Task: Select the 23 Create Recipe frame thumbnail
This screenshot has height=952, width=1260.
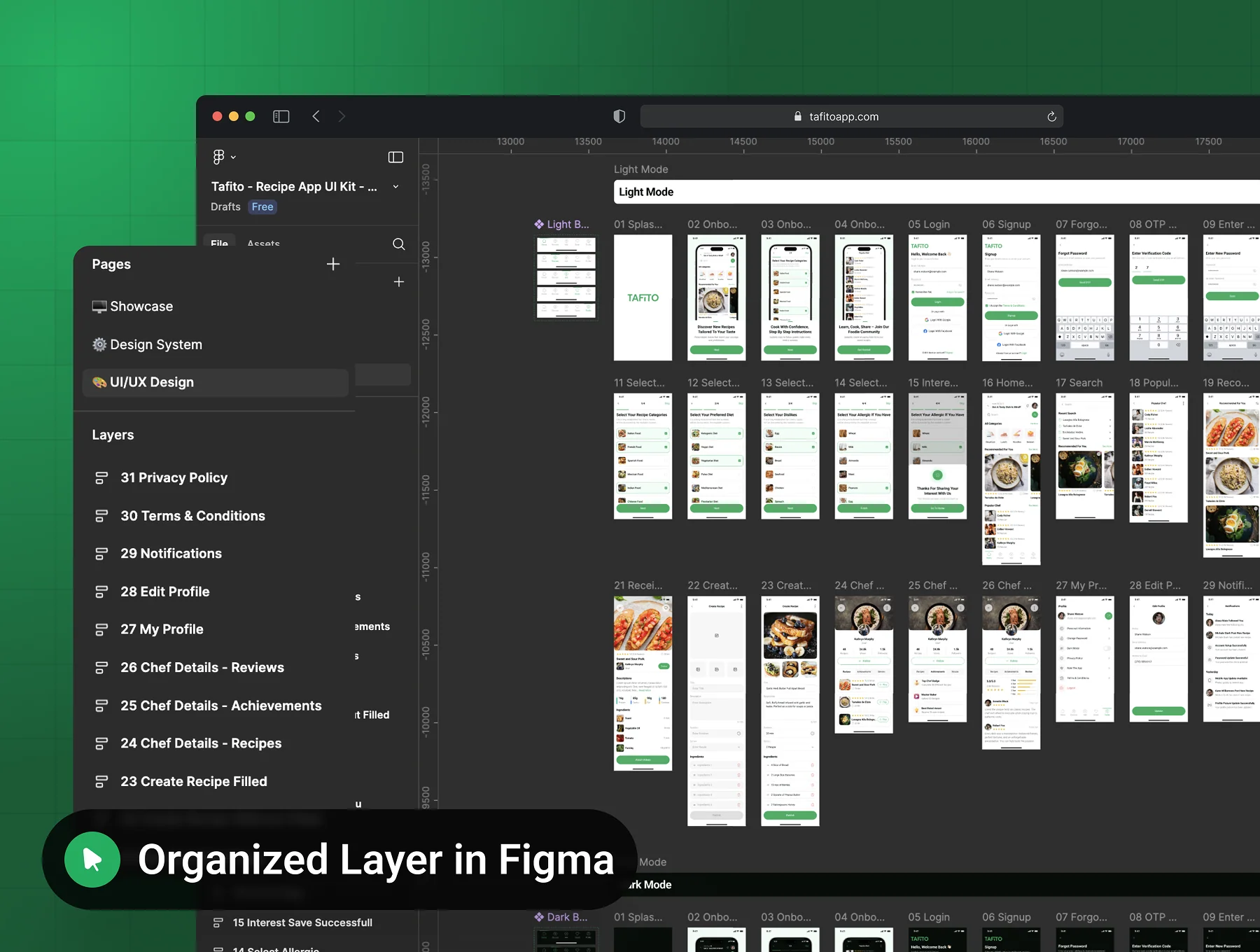Action: (x=790, y=710)
